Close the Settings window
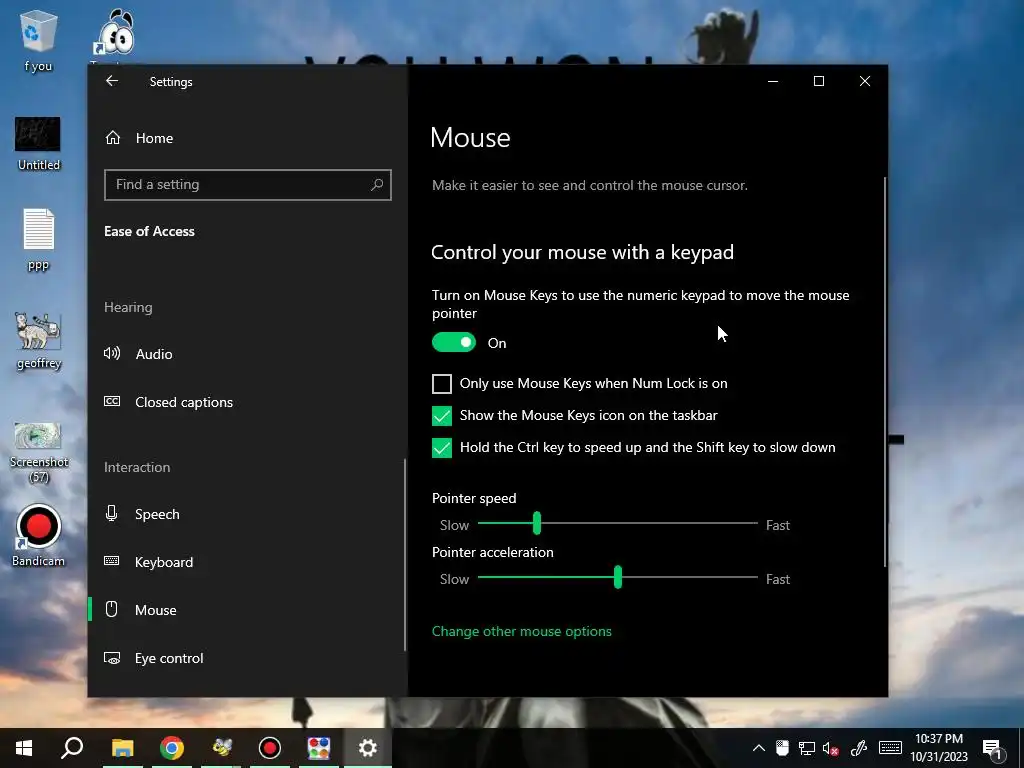 865,82
